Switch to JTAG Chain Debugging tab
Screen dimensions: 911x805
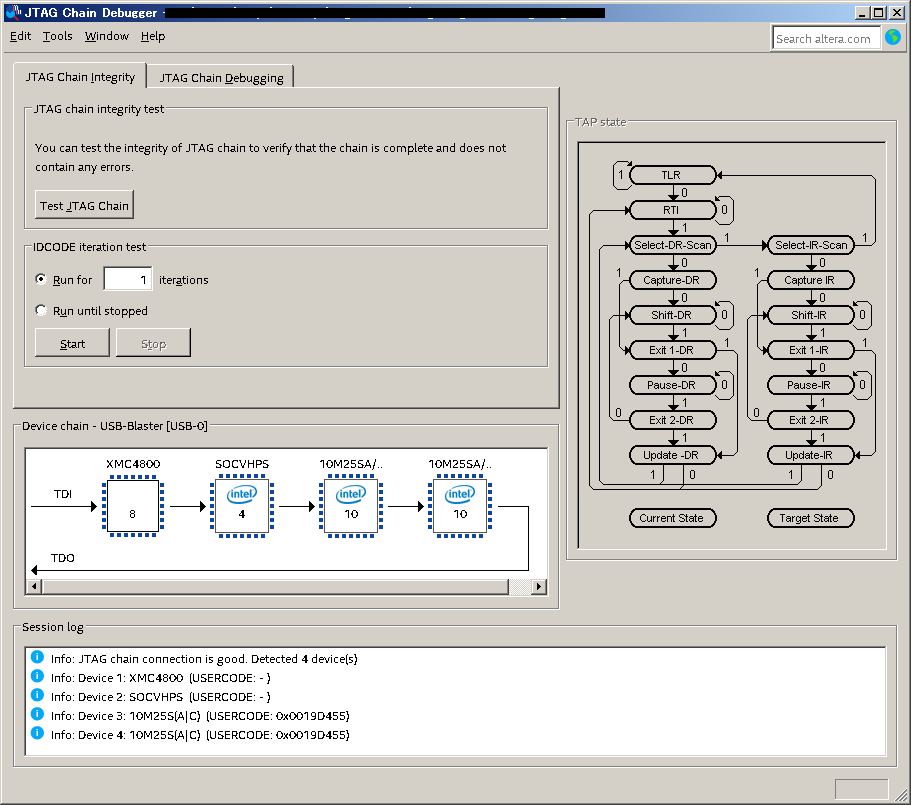click(x=221, y=77)
